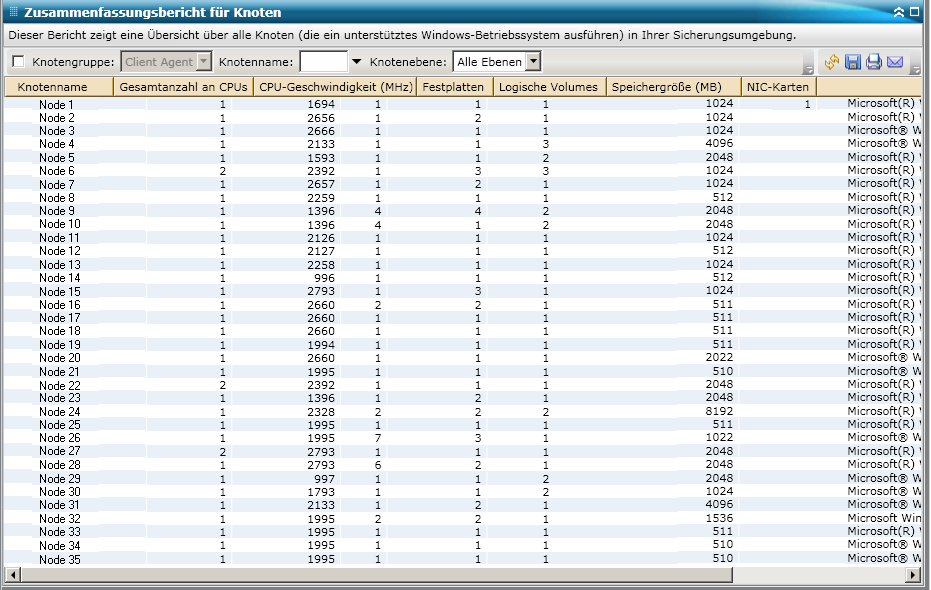The height and width of the screenshot is (590, 931).
Task: Collapse the panel with the double chevron icon
Action: coord(899,12)
